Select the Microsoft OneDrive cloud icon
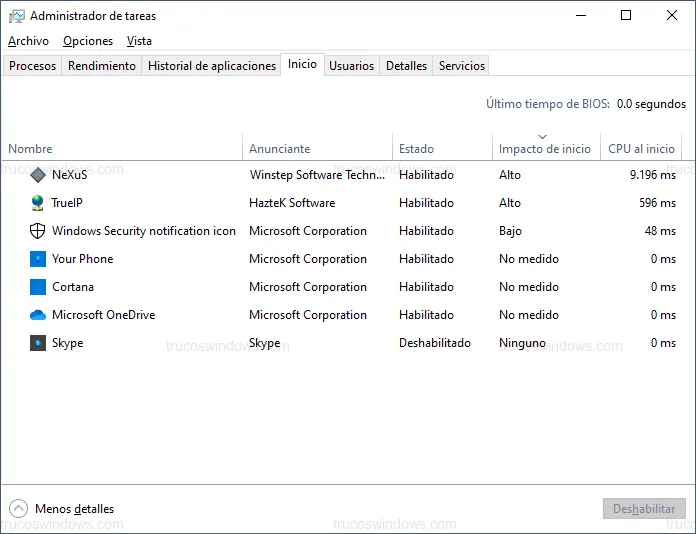Viewport: 696px width, 534px height. [38, 315]
